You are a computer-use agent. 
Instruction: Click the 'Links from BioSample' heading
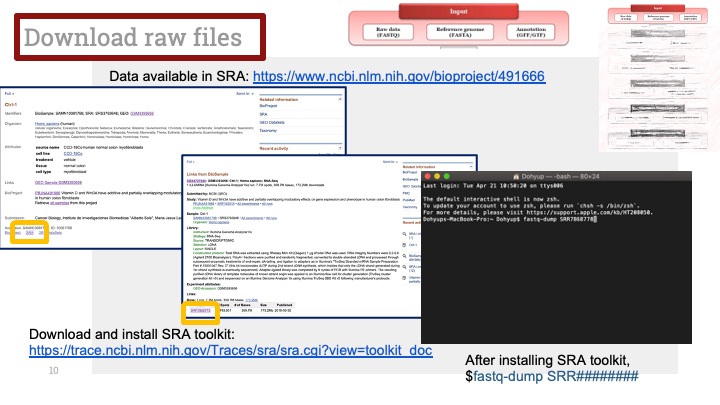208,174
